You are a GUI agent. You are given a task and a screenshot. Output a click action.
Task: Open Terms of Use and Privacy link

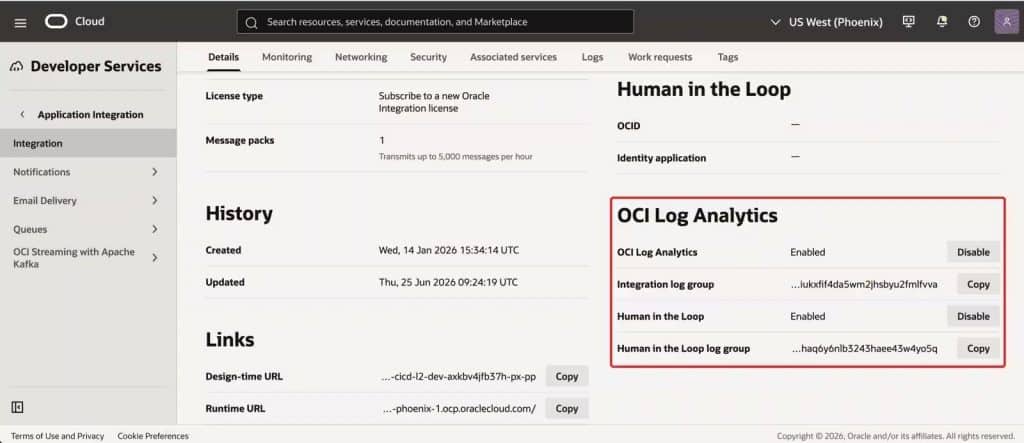(57, 436)
